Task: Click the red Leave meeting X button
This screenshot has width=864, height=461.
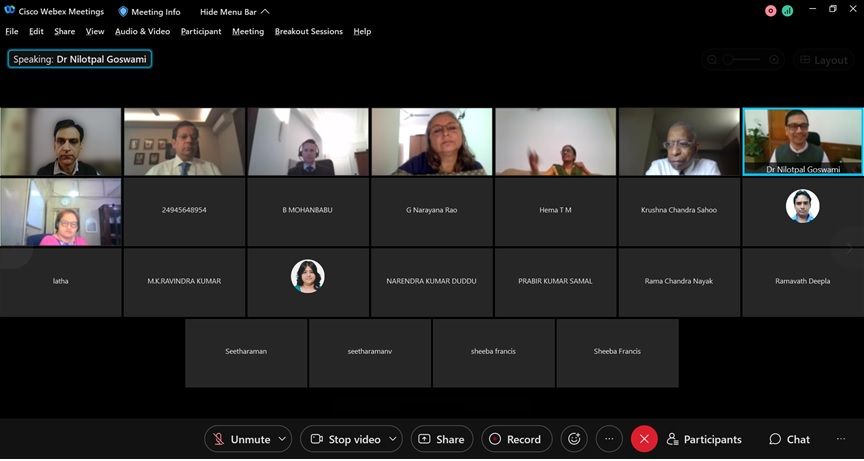Action: click(644, 439)
